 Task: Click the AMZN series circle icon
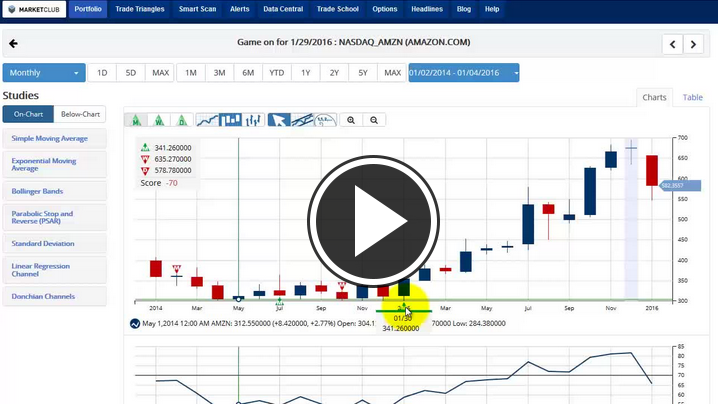click(x=135, y=323)
